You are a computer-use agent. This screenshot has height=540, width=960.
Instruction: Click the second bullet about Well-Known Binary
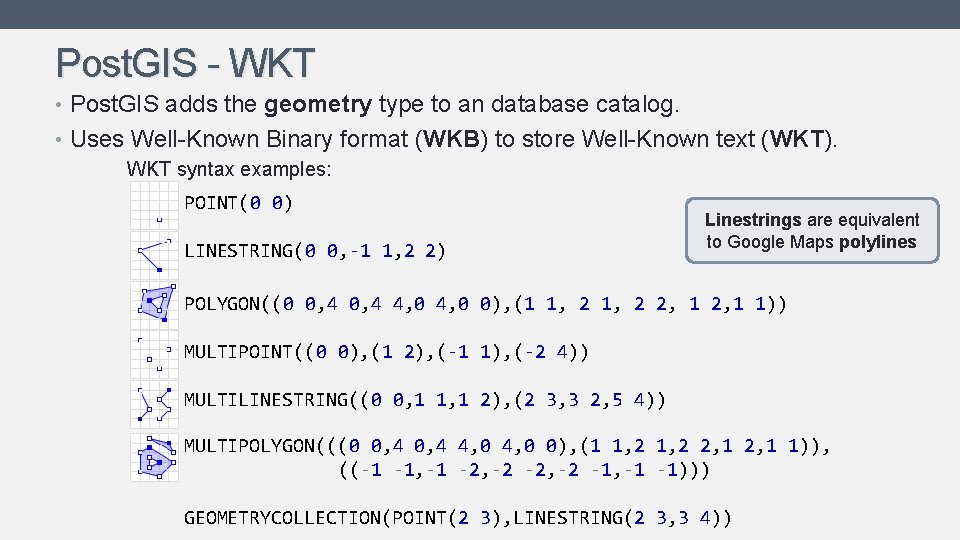click(x=457, y=138)
